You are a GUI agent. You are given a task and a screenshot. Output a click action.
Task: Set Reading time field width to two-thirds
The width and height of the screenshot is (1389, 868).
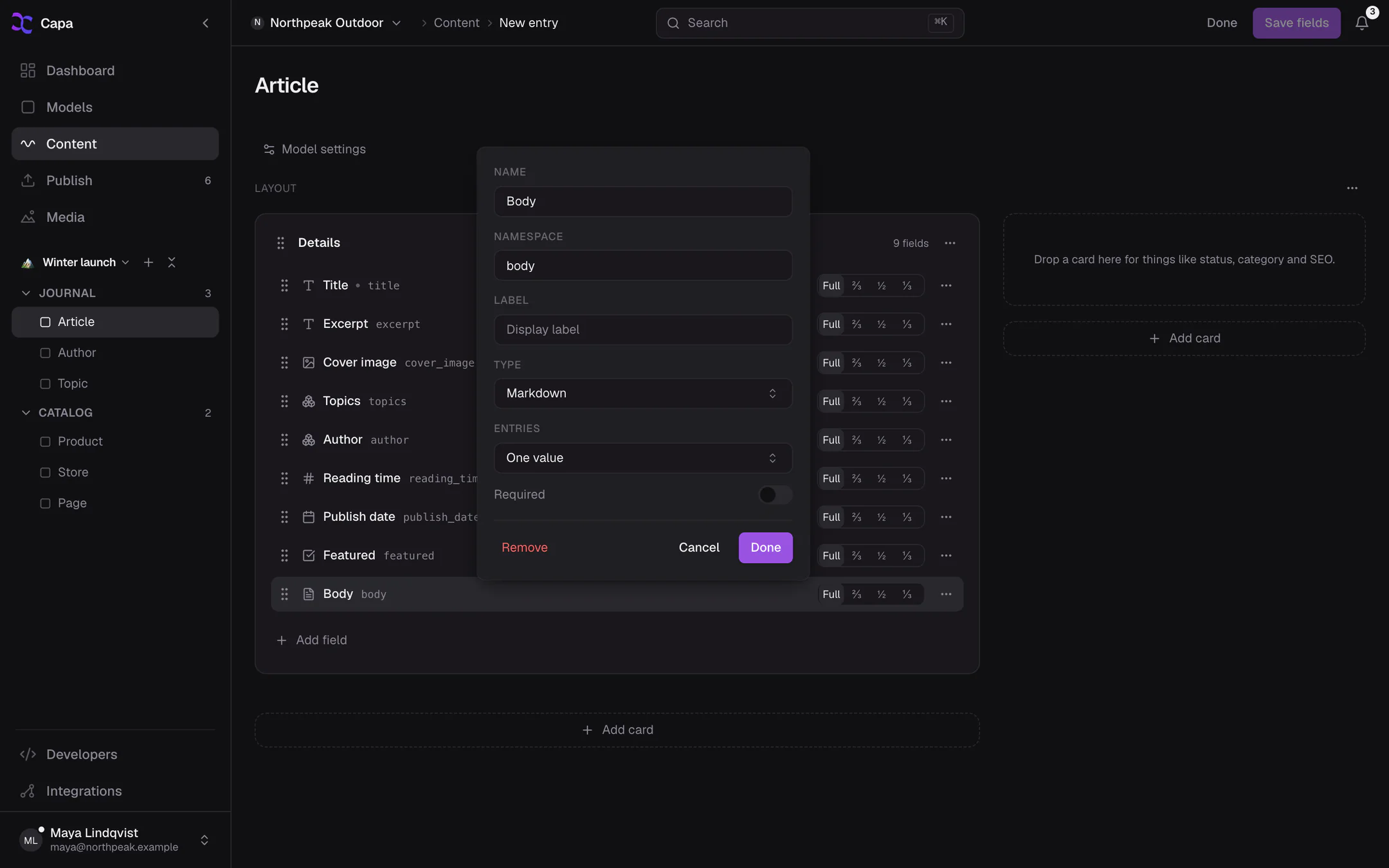click(x=857, y=478)
